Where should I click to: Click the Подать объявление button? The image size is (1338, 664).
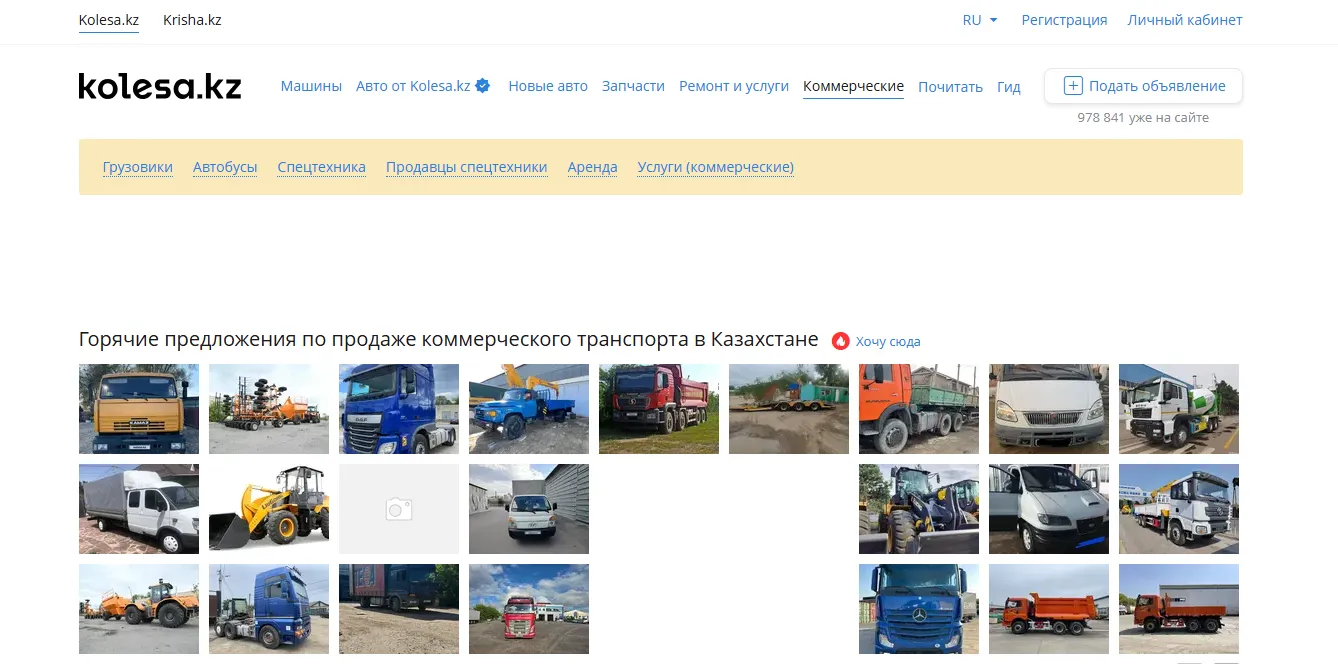point(1143,86)
